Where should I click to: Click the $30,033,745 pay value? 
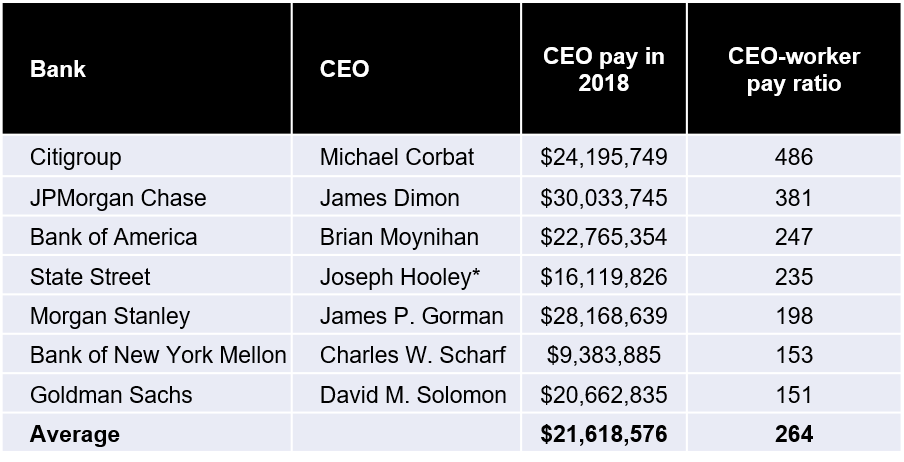tap(603, 198)
